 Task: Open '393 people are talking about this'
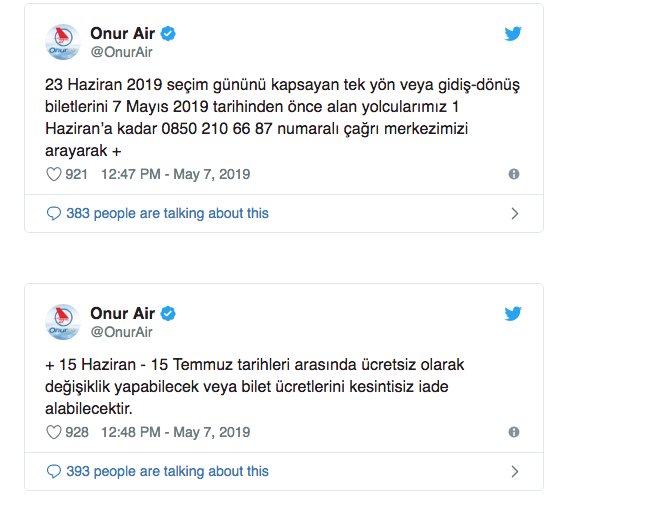[x=167, y=471]
